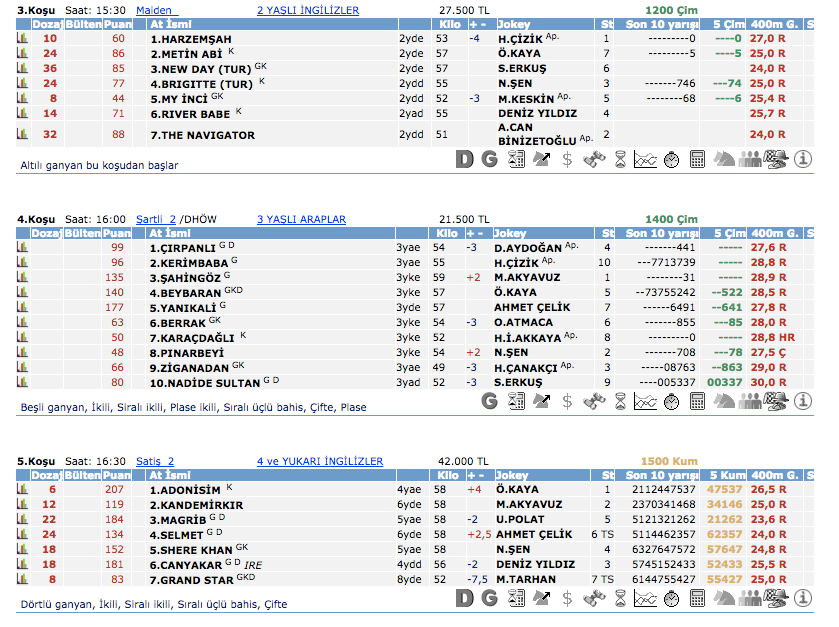Select horse name 6.CANYAKAR in race 5
Viewport: 839px width, 627px height.
[x=184, y=565]
